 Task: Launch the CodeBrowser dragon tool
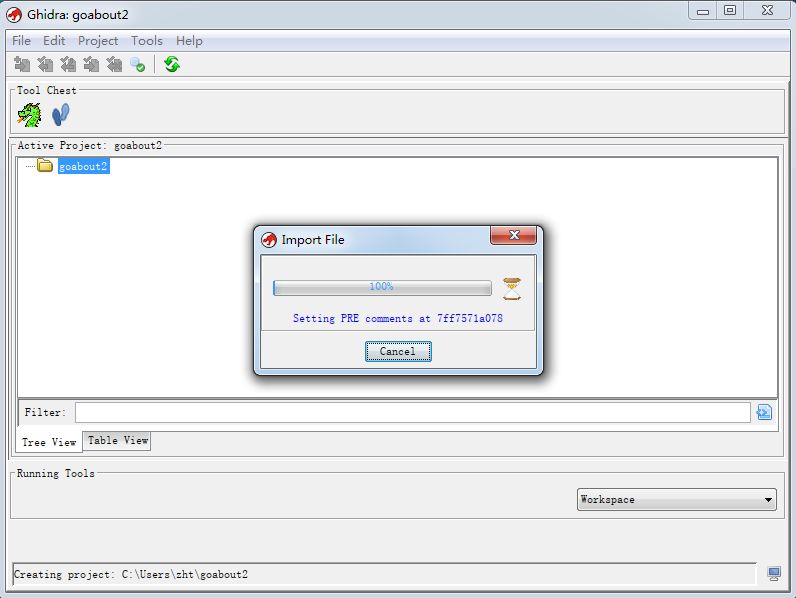click(x=29, y=115)
